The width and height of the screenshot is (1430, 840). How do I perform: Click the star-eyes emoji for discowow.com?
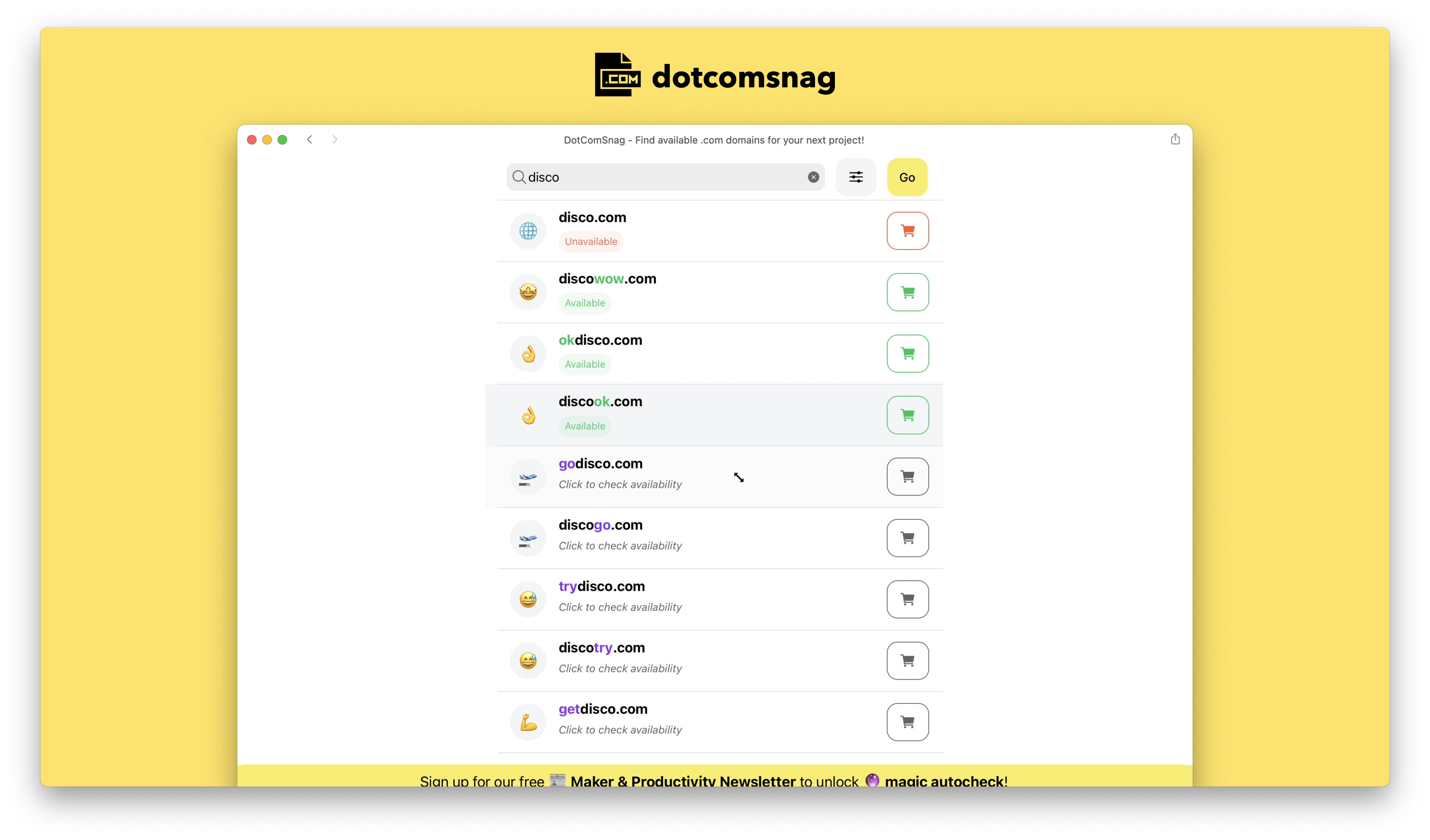click(x=528, y=292)
